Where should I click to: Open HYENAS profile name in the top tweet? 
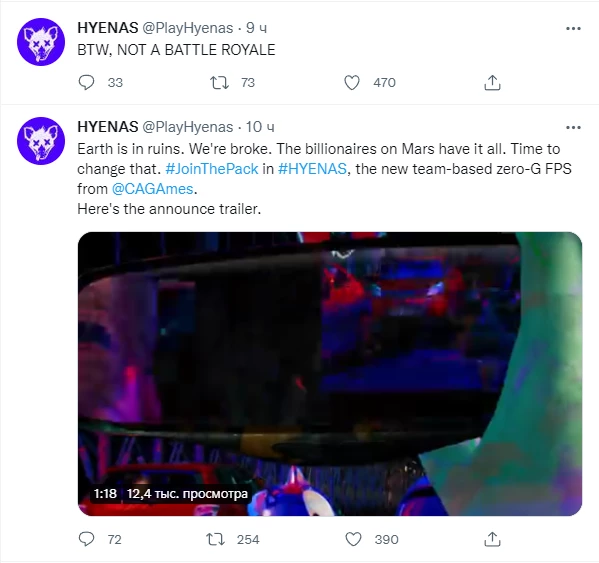(x=108, y=28)
